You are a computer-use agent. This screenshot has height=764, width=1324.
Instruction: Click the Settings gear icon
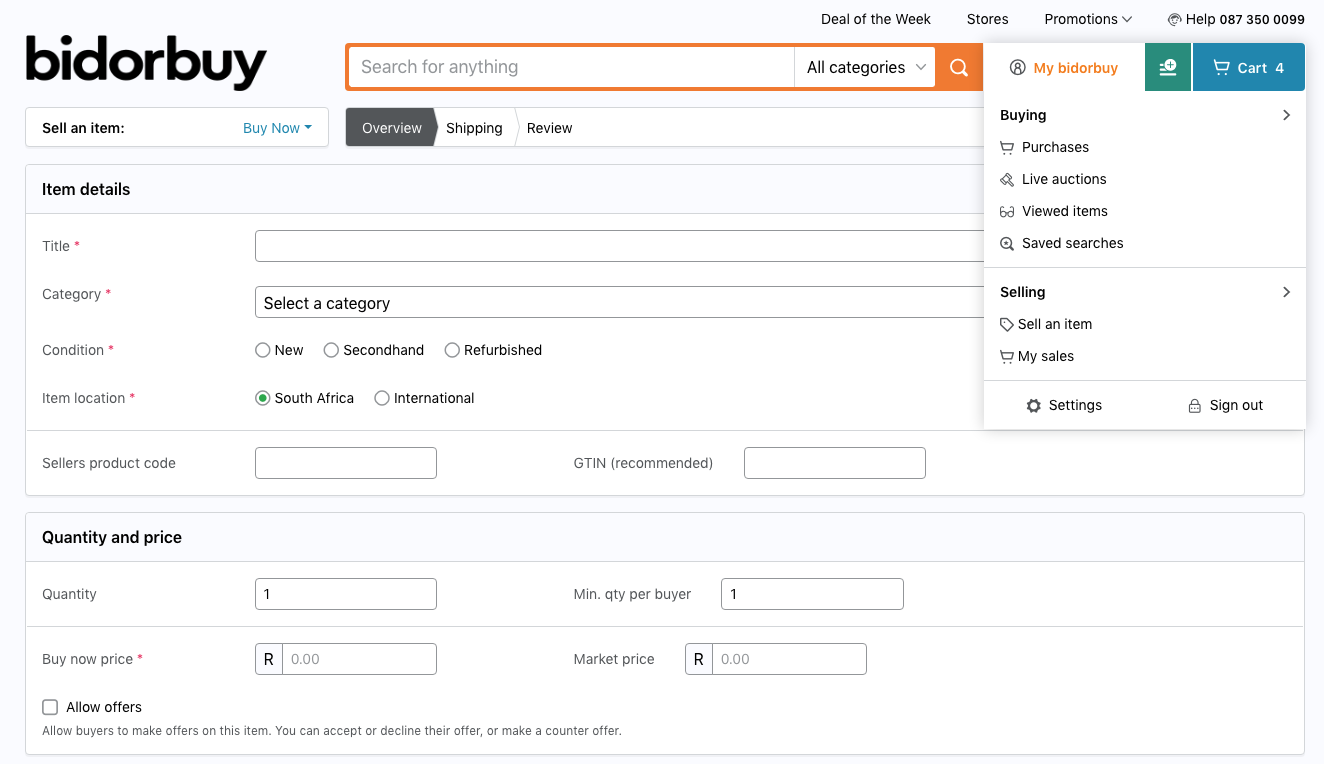point(1033,405)
